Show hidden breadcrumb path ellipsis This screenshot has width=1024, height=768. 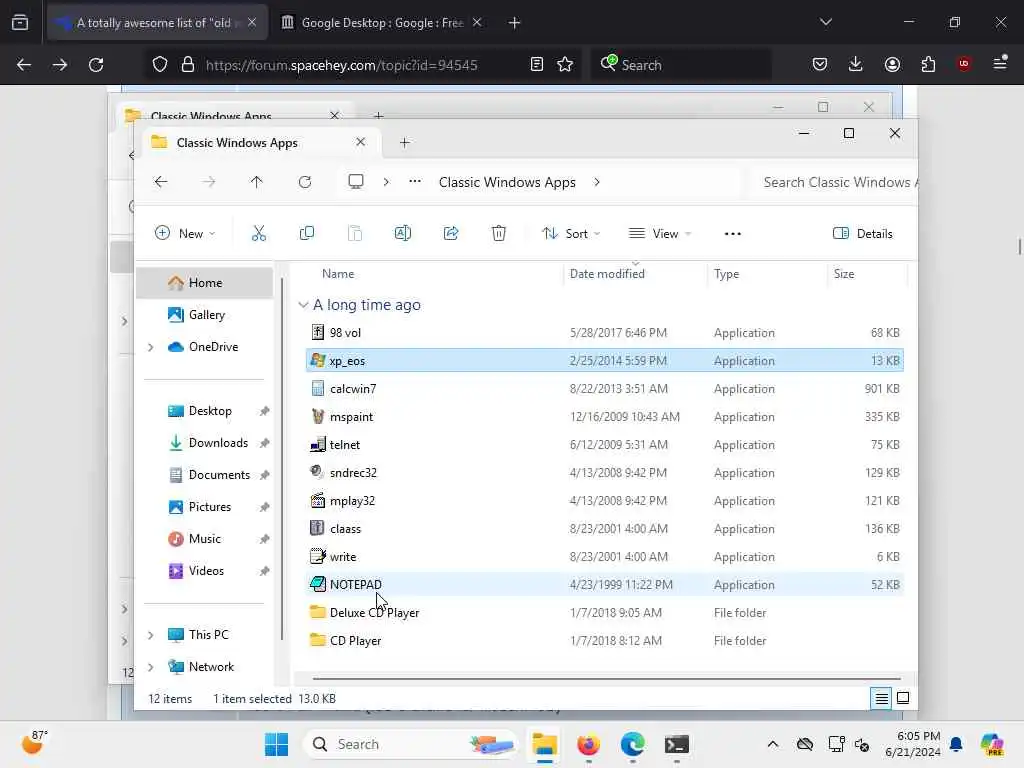pos(415,182)
